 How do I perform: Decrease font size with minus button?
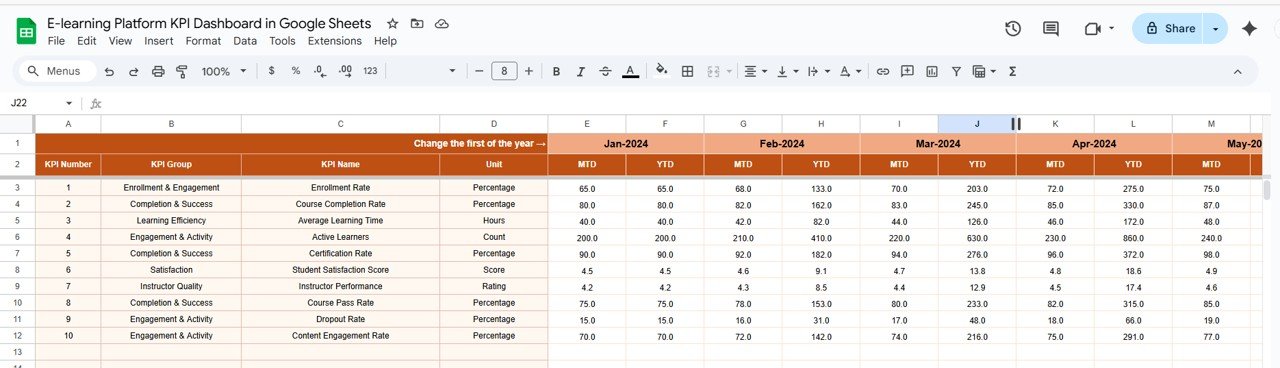tap(479, 71)
